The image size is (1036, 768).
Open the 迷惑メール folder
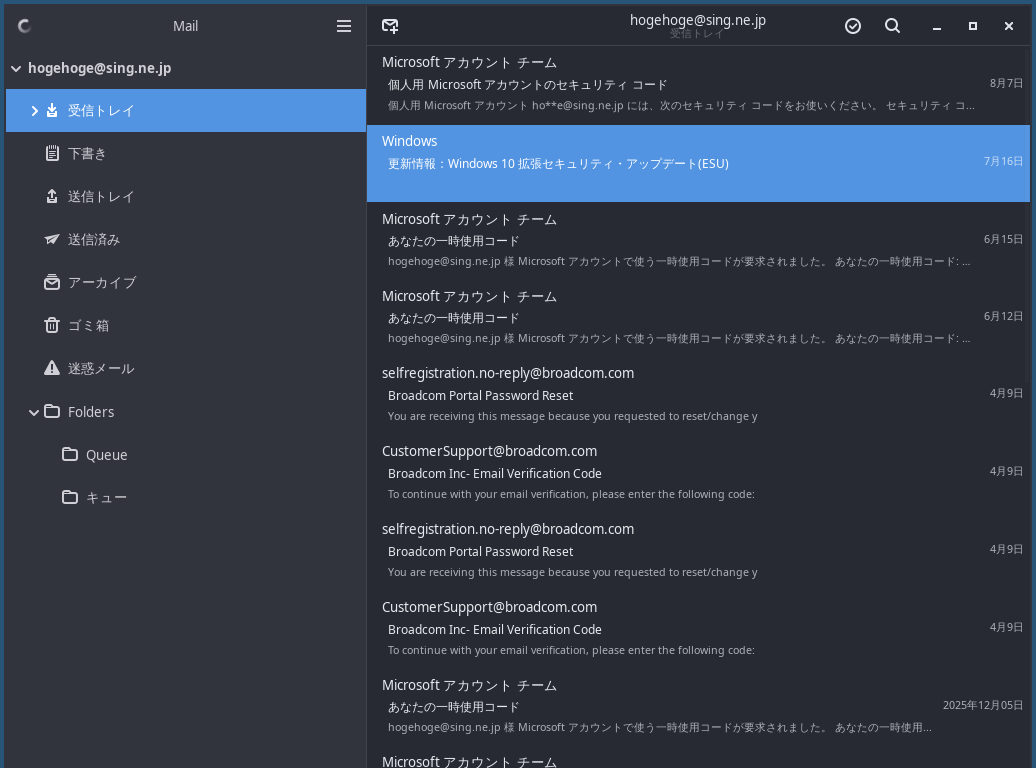186,368
